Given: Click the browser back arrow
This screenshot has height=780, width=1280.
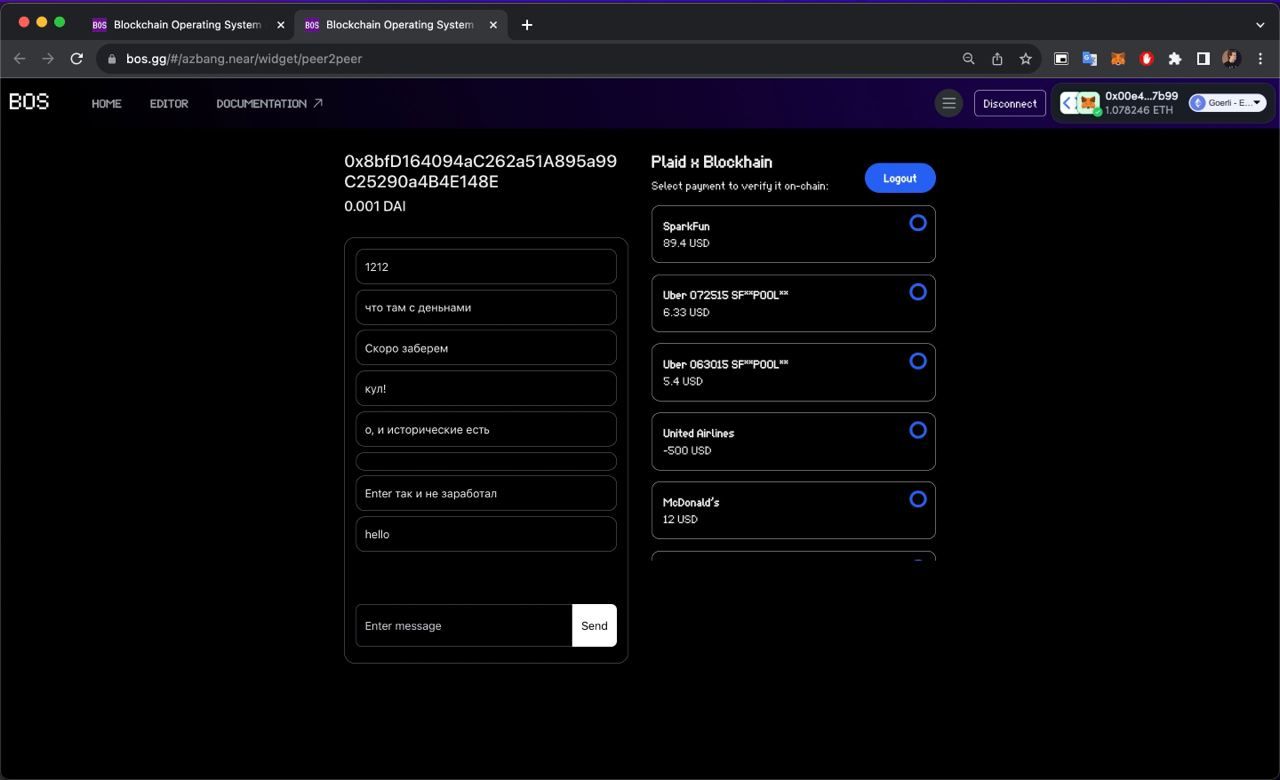Looking at the screenshot, I should [19, 59].
